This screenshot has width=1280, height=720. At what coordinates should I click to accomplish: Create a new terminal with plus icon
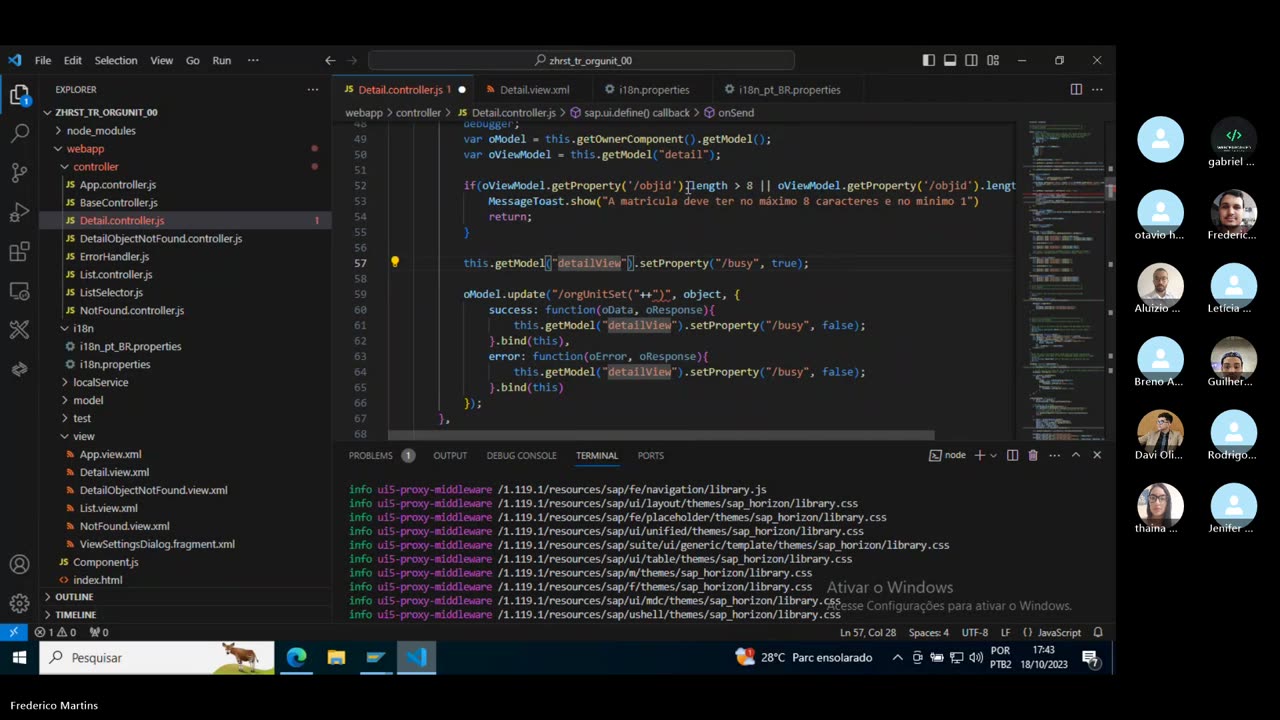point(980,455)
